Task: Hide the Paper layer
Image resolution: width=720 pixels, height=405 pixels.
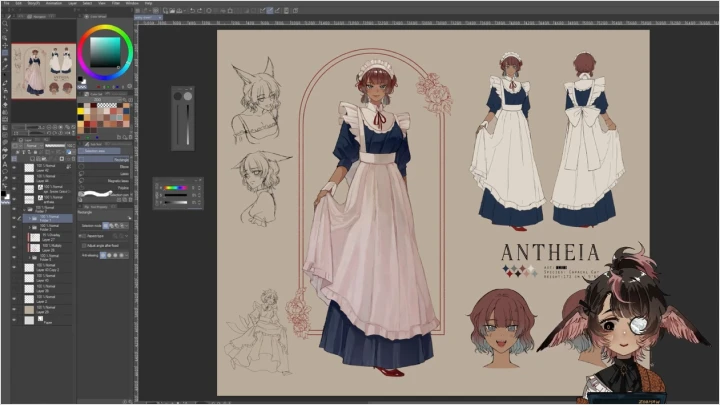Action: [14, 319]
